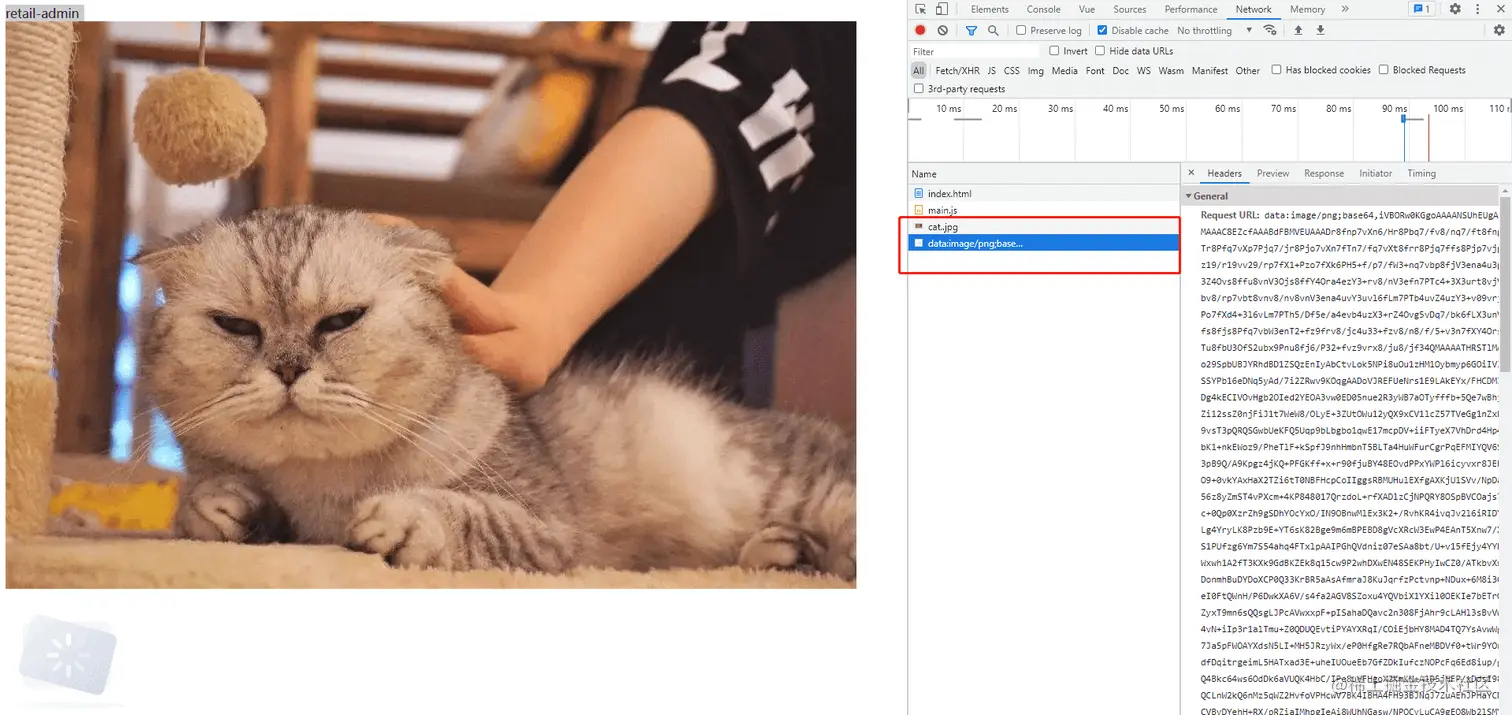Screen dimensions: 1512x715
Task: Open Network panel settings gear
Action: (1499, 30)
